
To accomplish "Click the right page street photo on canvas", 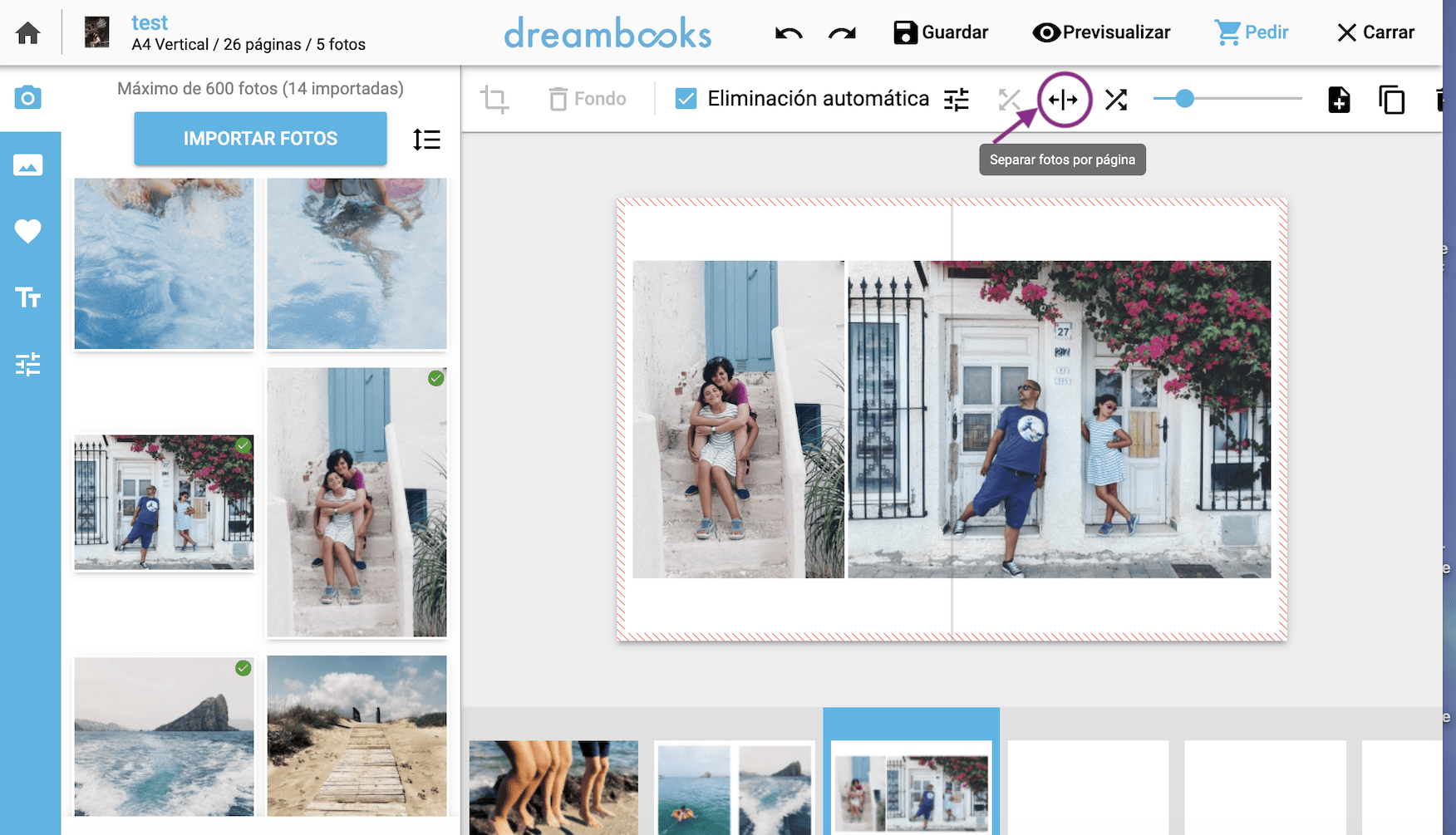I will point(1059,420).
